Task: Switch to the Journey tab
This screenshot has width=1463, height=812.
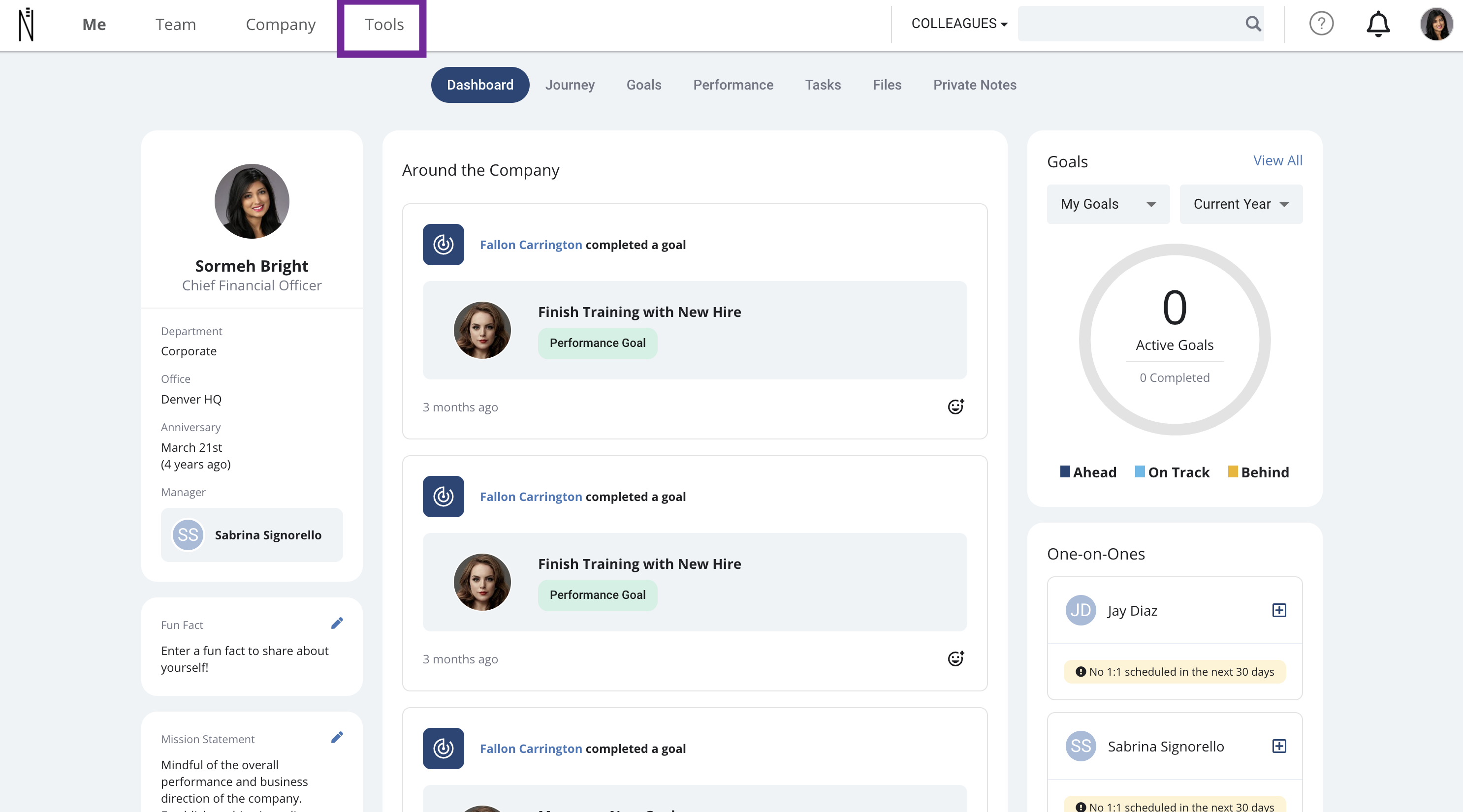Action: click(570, 85)
